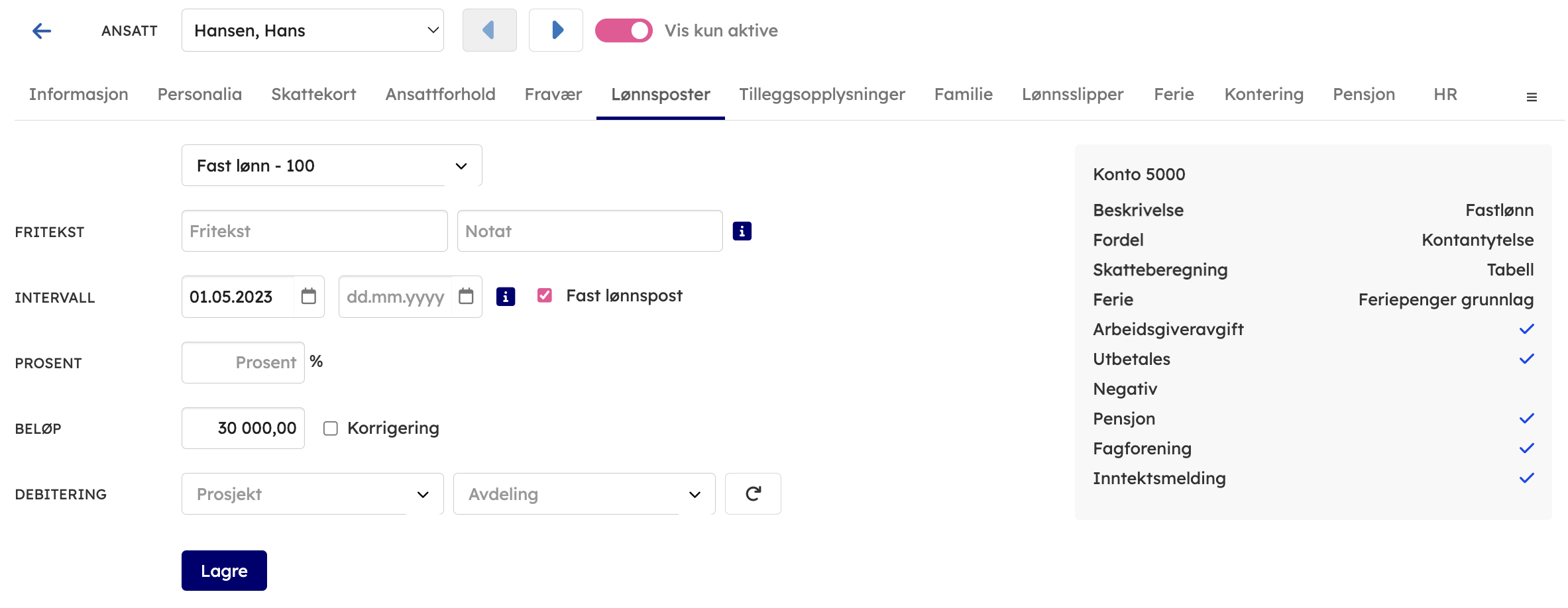Viewport: 1568px width, 608px height.
Task: Expand the Avdeling dropdown
Action: click(x=584, y=494)
